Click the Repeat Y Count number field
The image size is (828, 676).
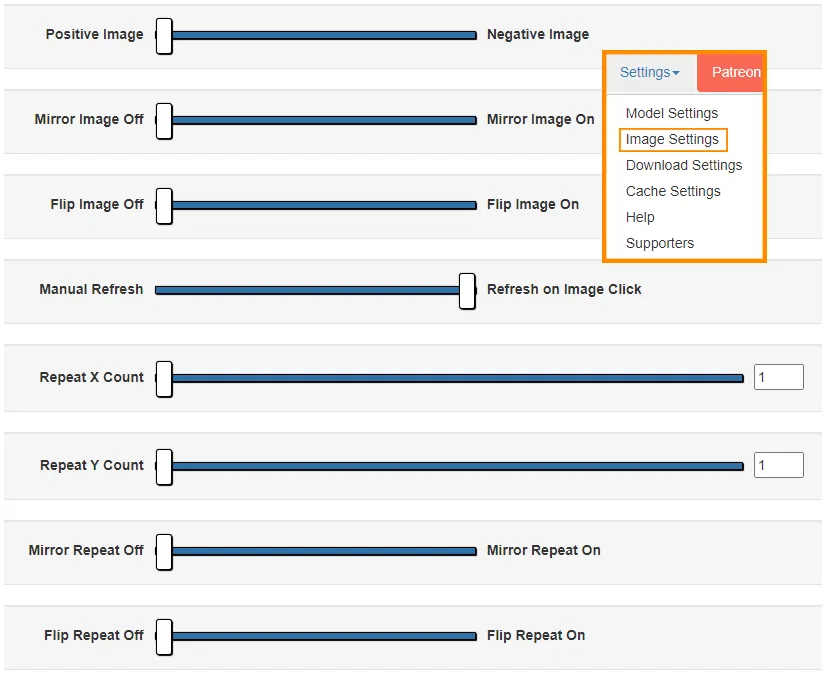tap(778, 465)
